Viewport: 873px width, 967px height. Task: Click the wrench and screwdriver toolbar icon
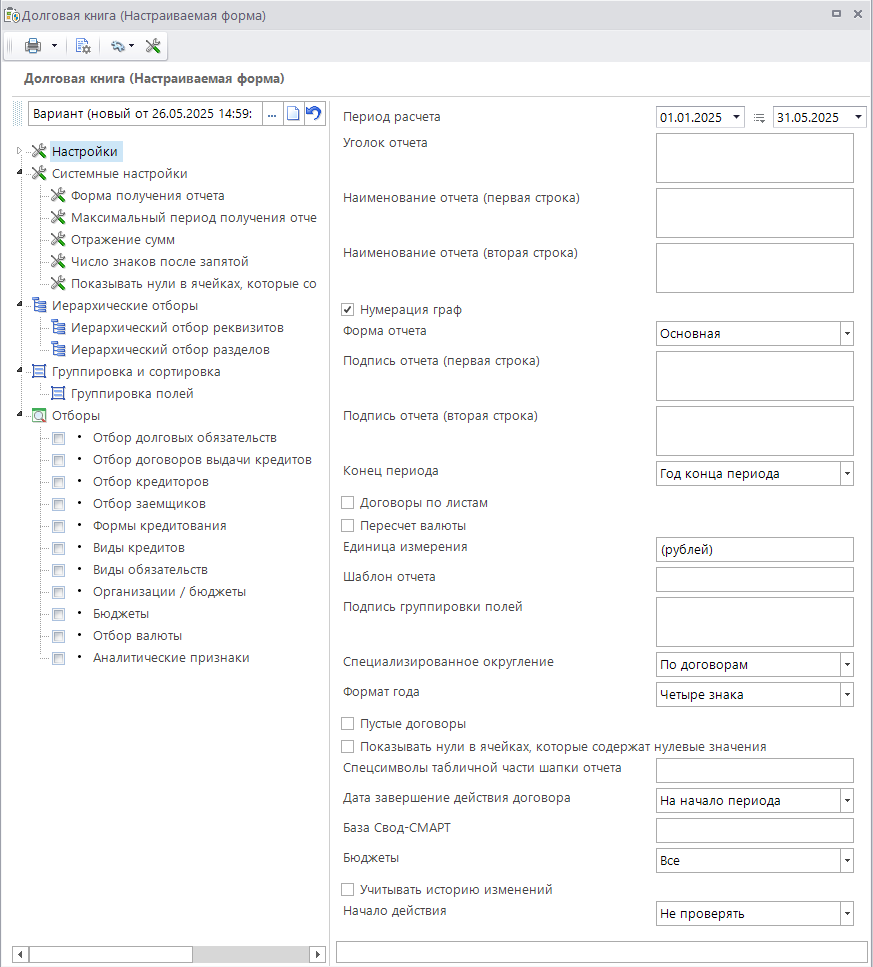click(x=153, y=46)
